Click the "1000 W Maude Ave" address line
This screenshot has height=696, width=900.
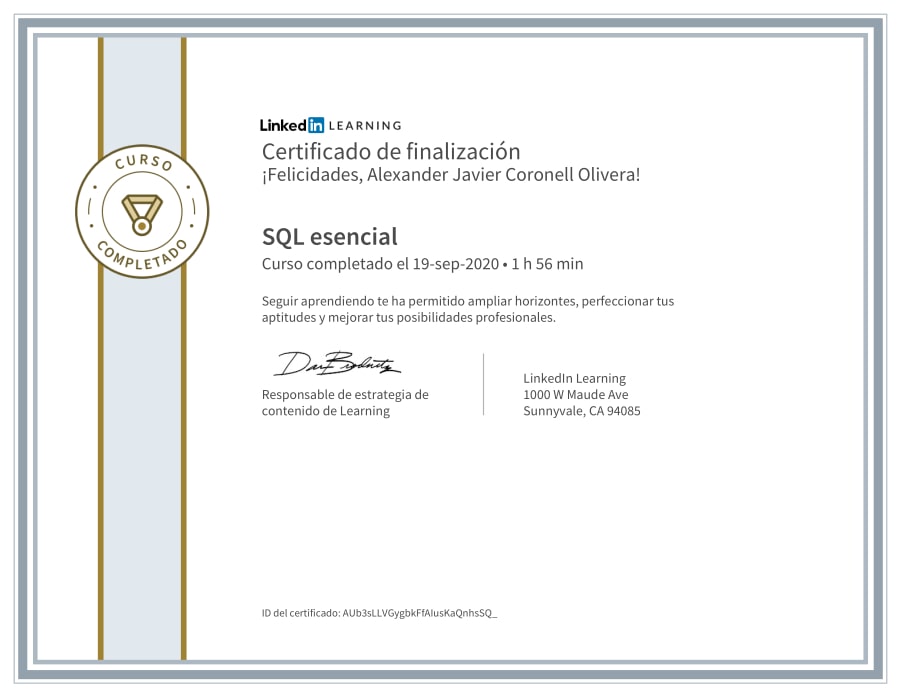[x=576, y=395]
